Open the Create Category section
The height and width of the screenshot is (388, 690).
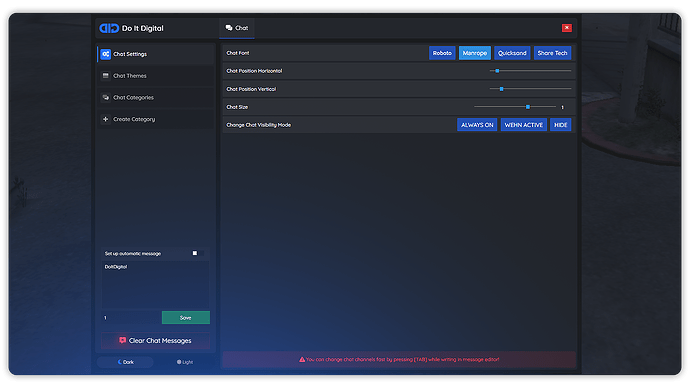[156, 119]
